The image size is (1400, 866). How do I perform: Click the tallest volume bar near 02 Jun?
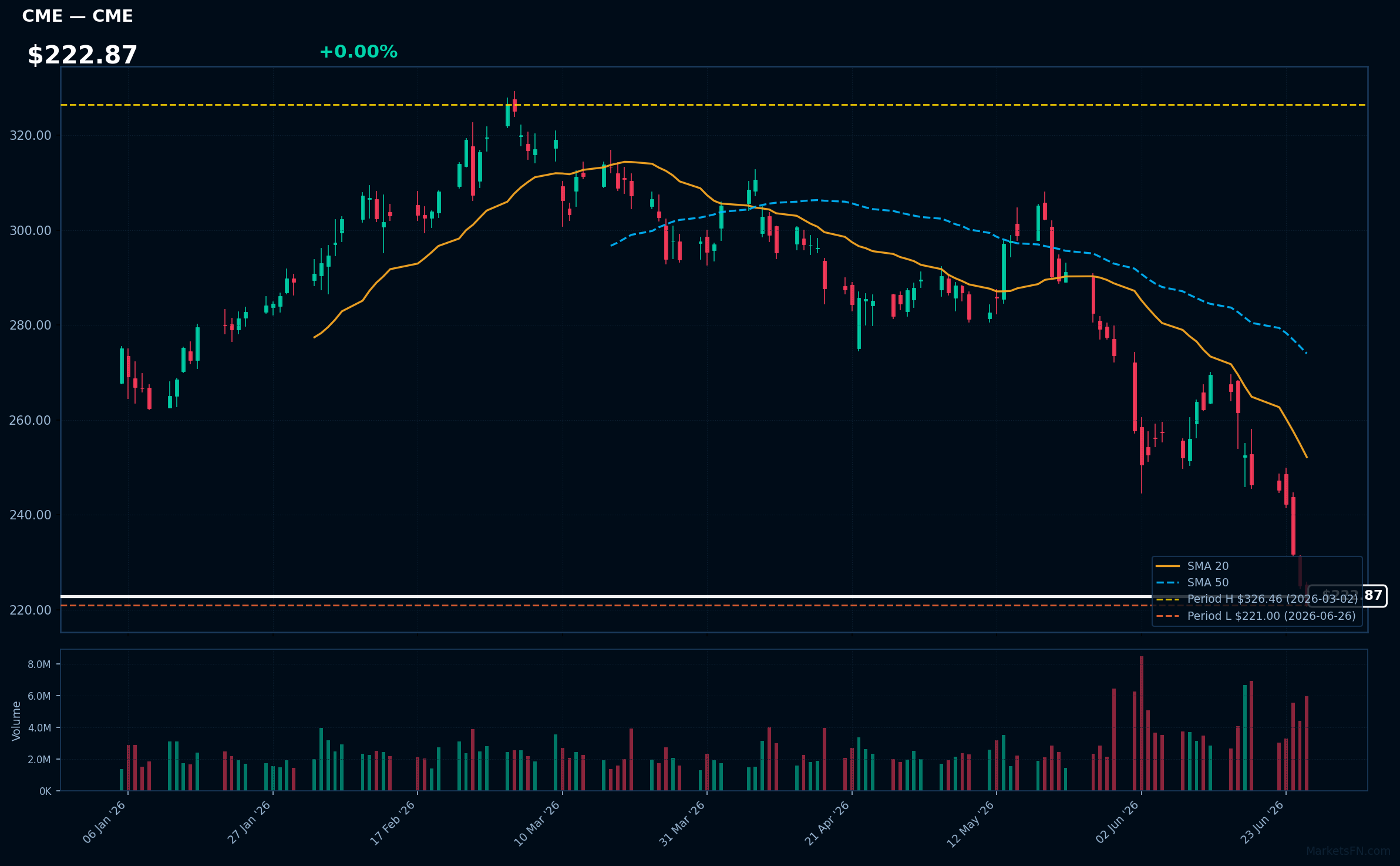click(x=1142, y=723)
